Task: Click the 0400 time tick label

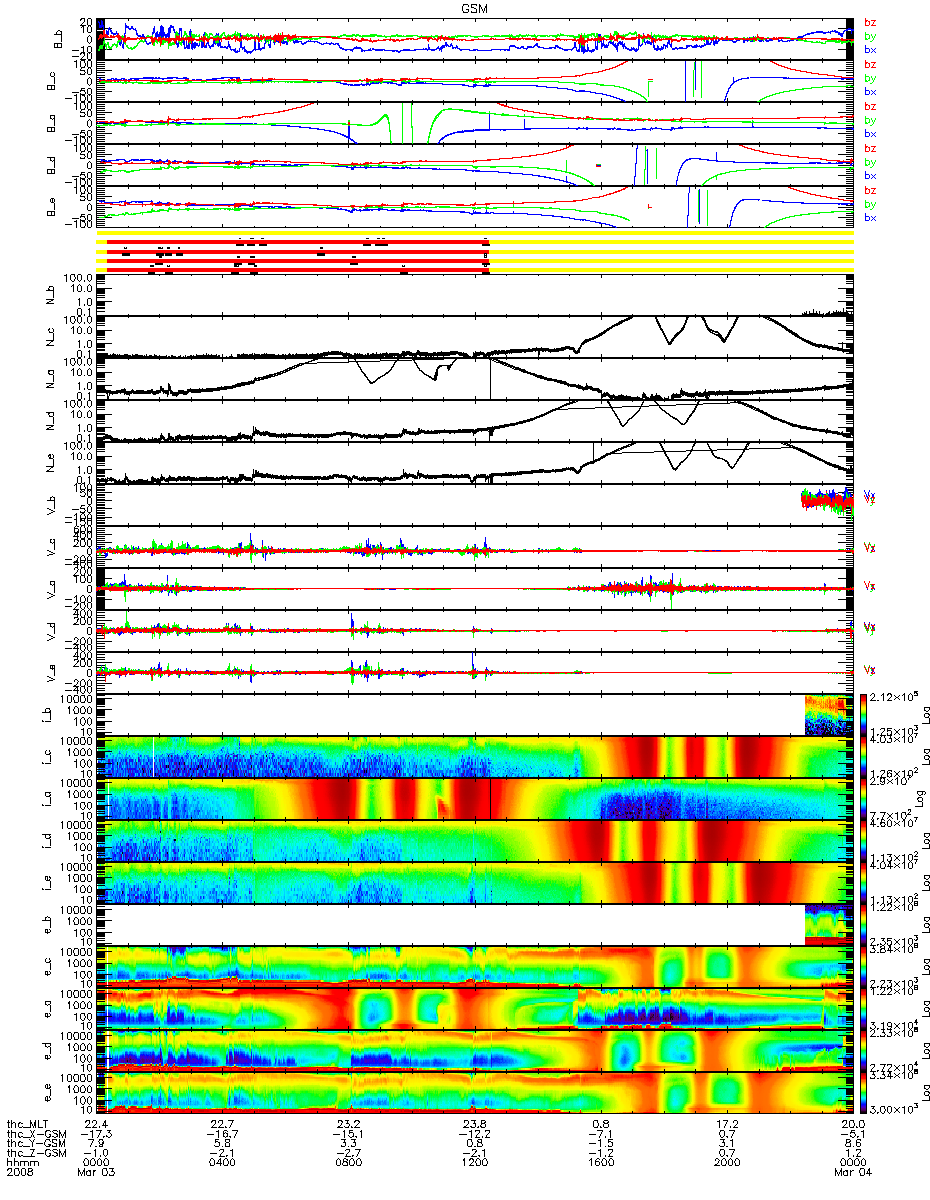Action: [222, 1163]
